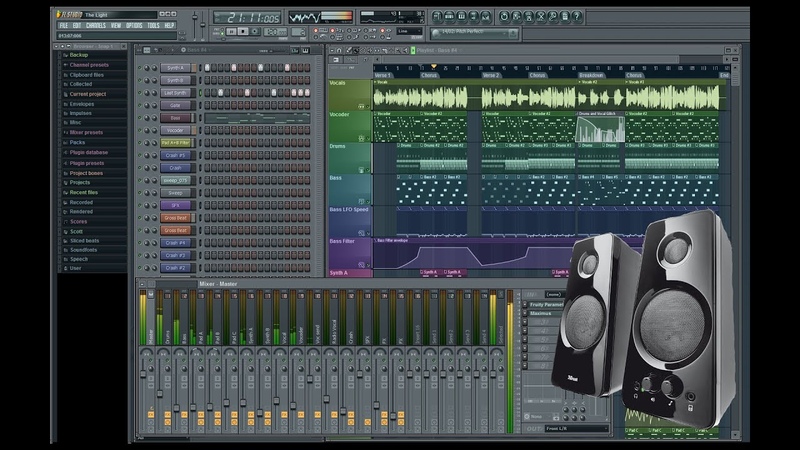Open the HELP menu
The image size is (800, 450).
(x=169, y=26)
